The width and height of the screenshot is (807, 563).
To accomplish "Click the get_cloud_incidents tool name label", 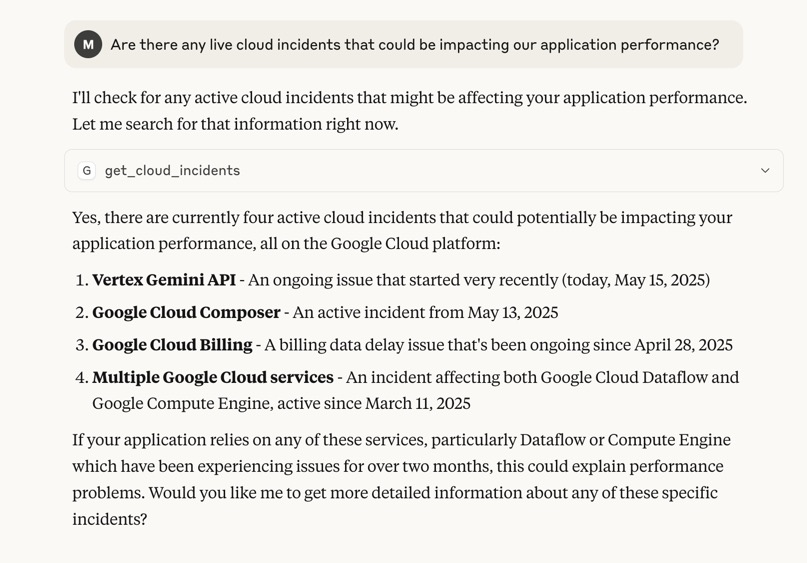I will tap(172, 171).
